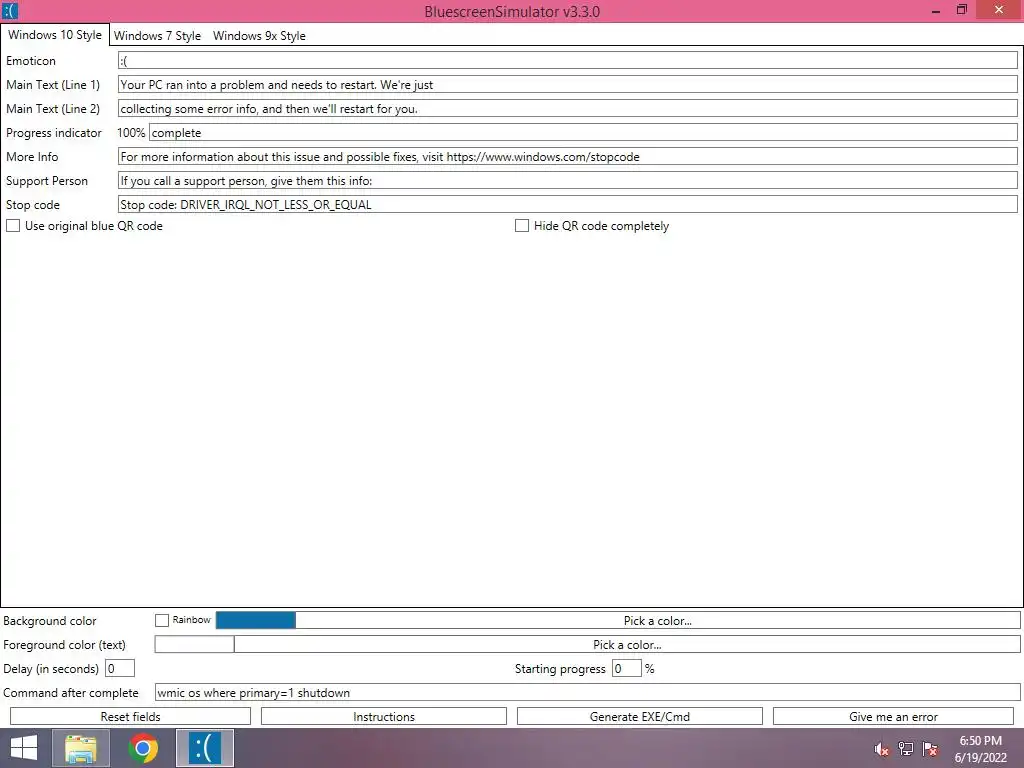Screen dimensions: 1024x768
Task: Open the Windows 9x Style tab
Action: click(x=259, y=36)
